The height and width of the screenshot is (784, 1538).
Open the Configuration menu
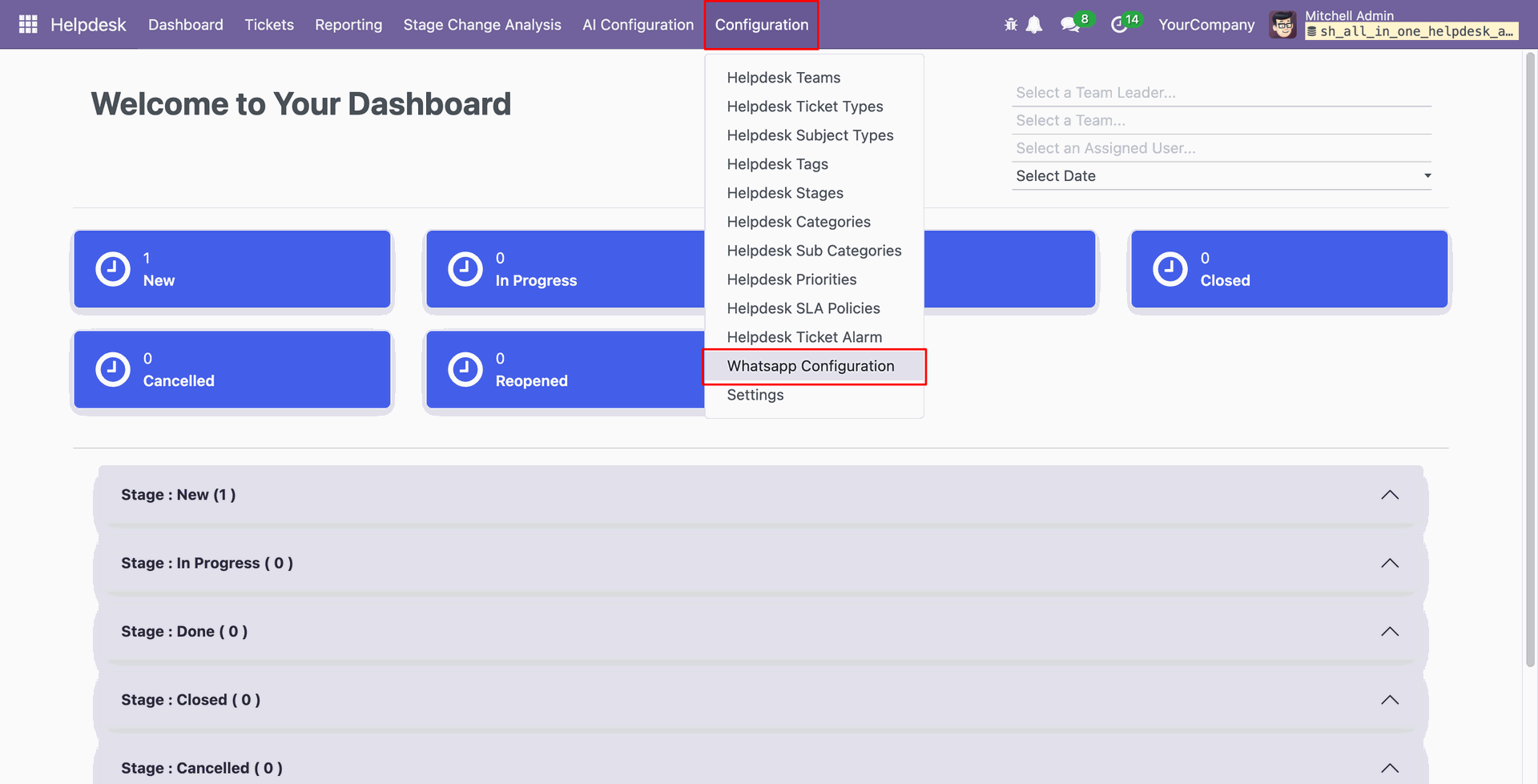pos(762,25)
